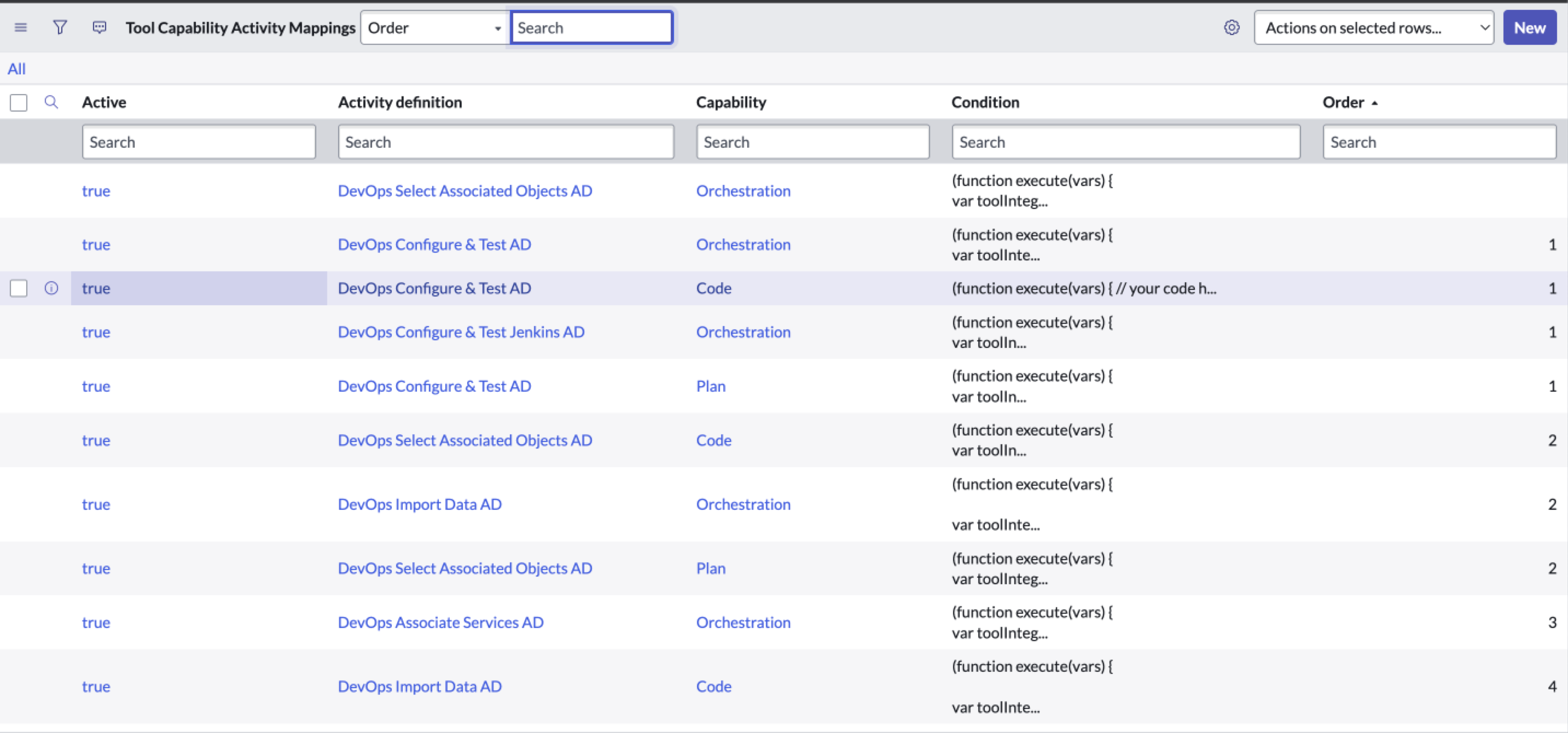Click the Order column header
This screenshot has height=733, width=1568.
1343,102
